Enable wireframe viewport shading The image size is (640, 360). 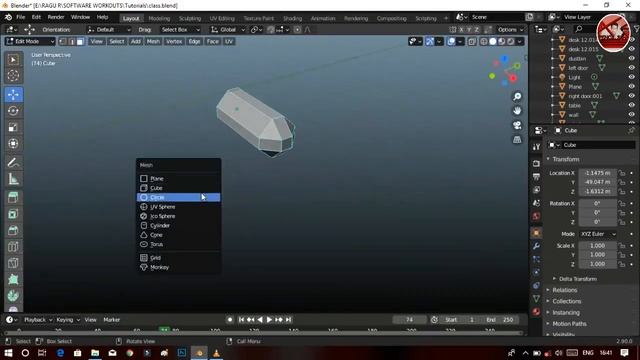(484, 42)
